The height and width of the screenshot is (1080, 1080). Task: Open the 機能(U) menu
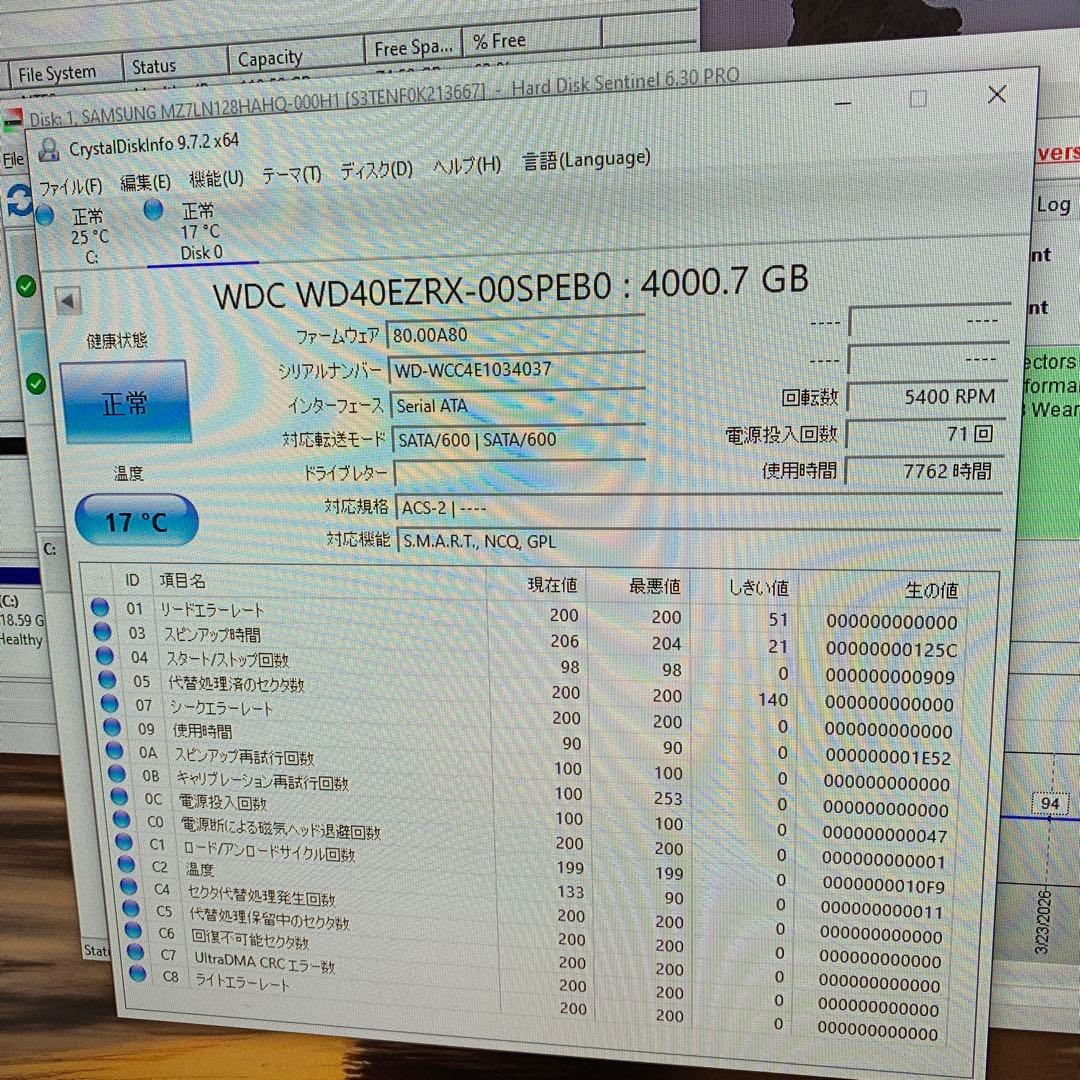216,178
